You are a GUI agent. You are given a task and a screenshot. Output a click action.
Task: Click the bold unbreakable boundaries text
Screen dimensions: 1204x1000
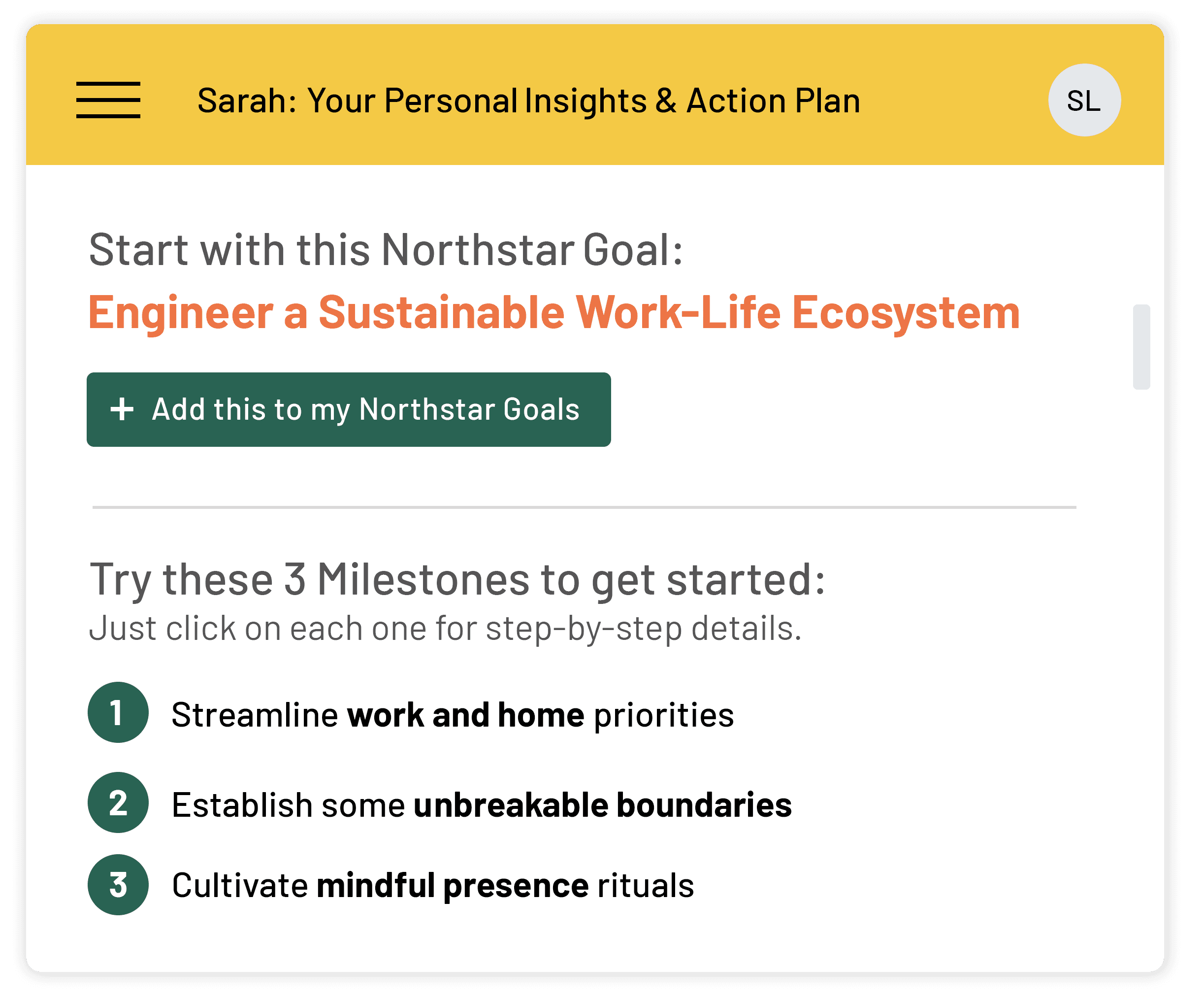[602, 805]
